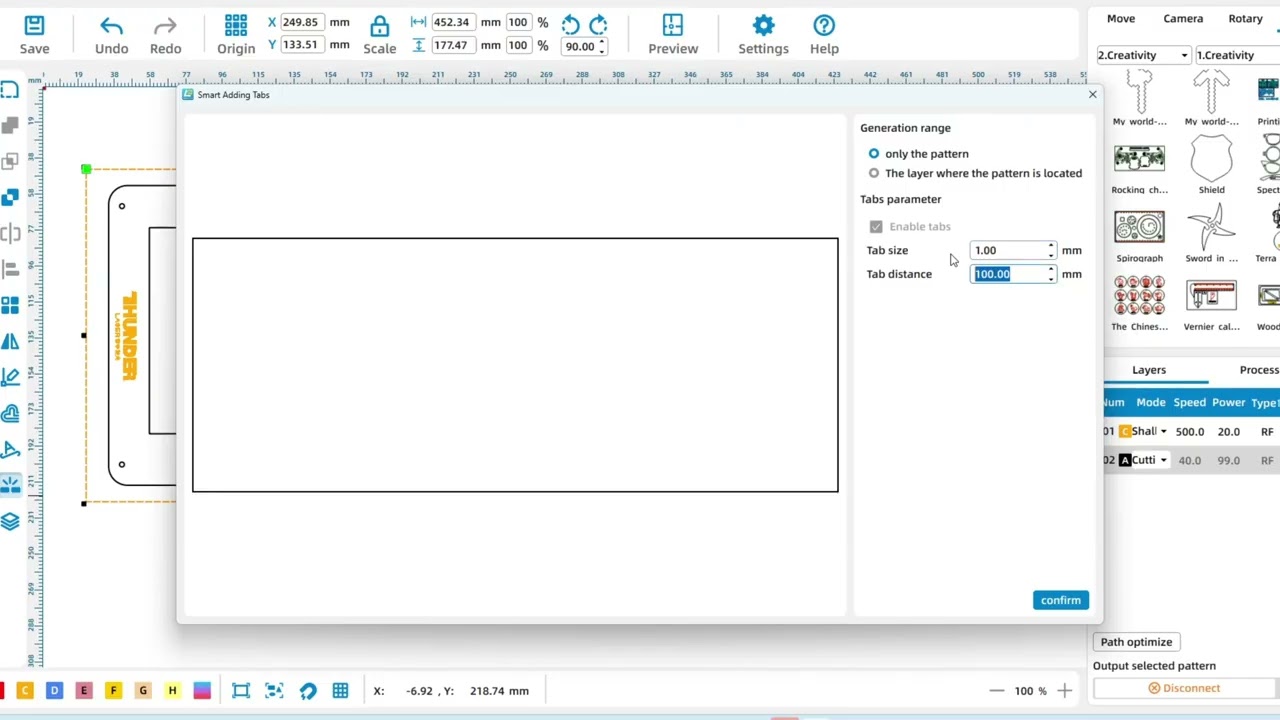Select 'only the pattern' radio option
Image resolution: width=1280 pixels, height=720 pixels.
pos(874,154)
